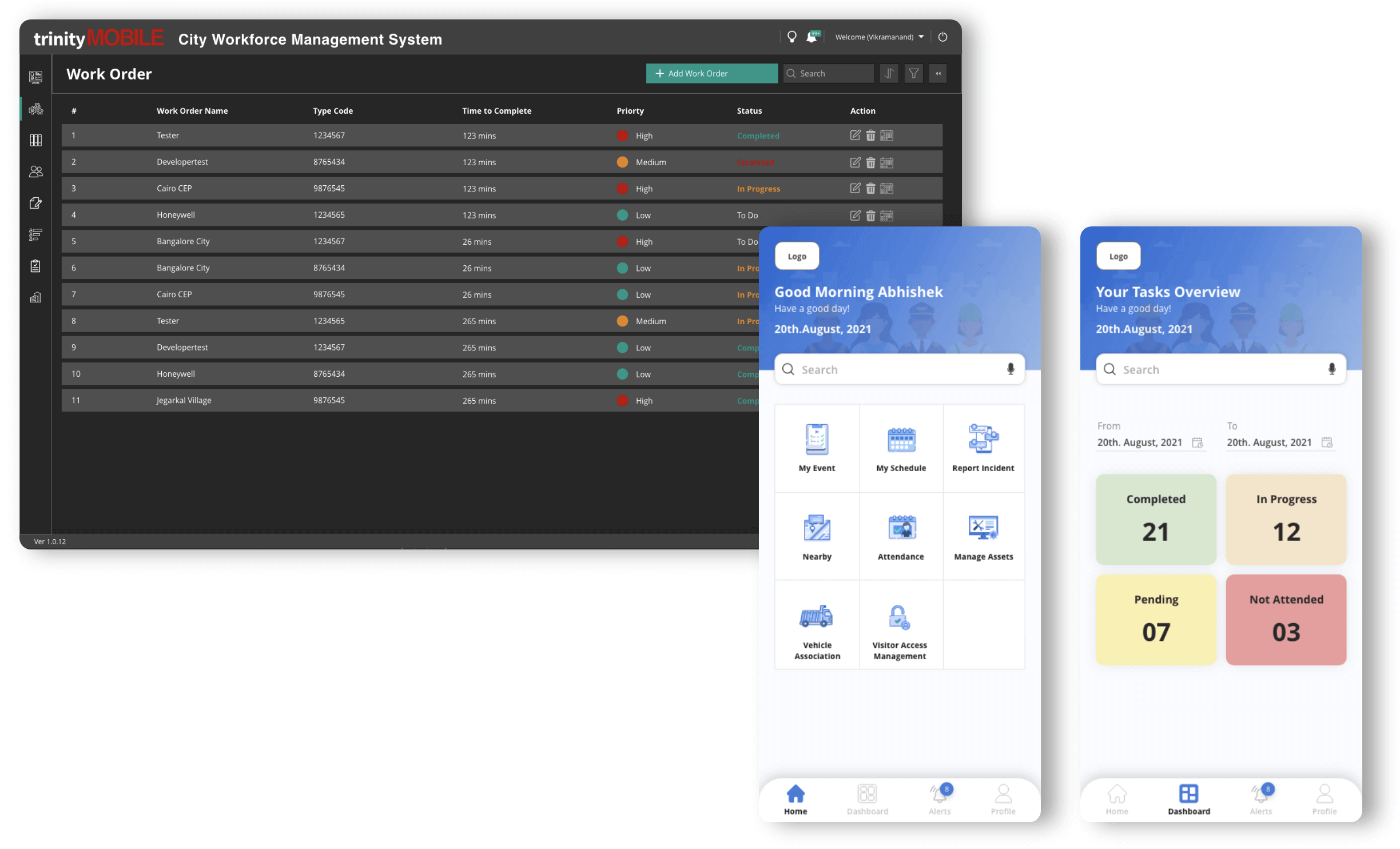Open Vehicle Association tile
The image size is (1400, 849).
pyautogui.click(x=817, y=625)
